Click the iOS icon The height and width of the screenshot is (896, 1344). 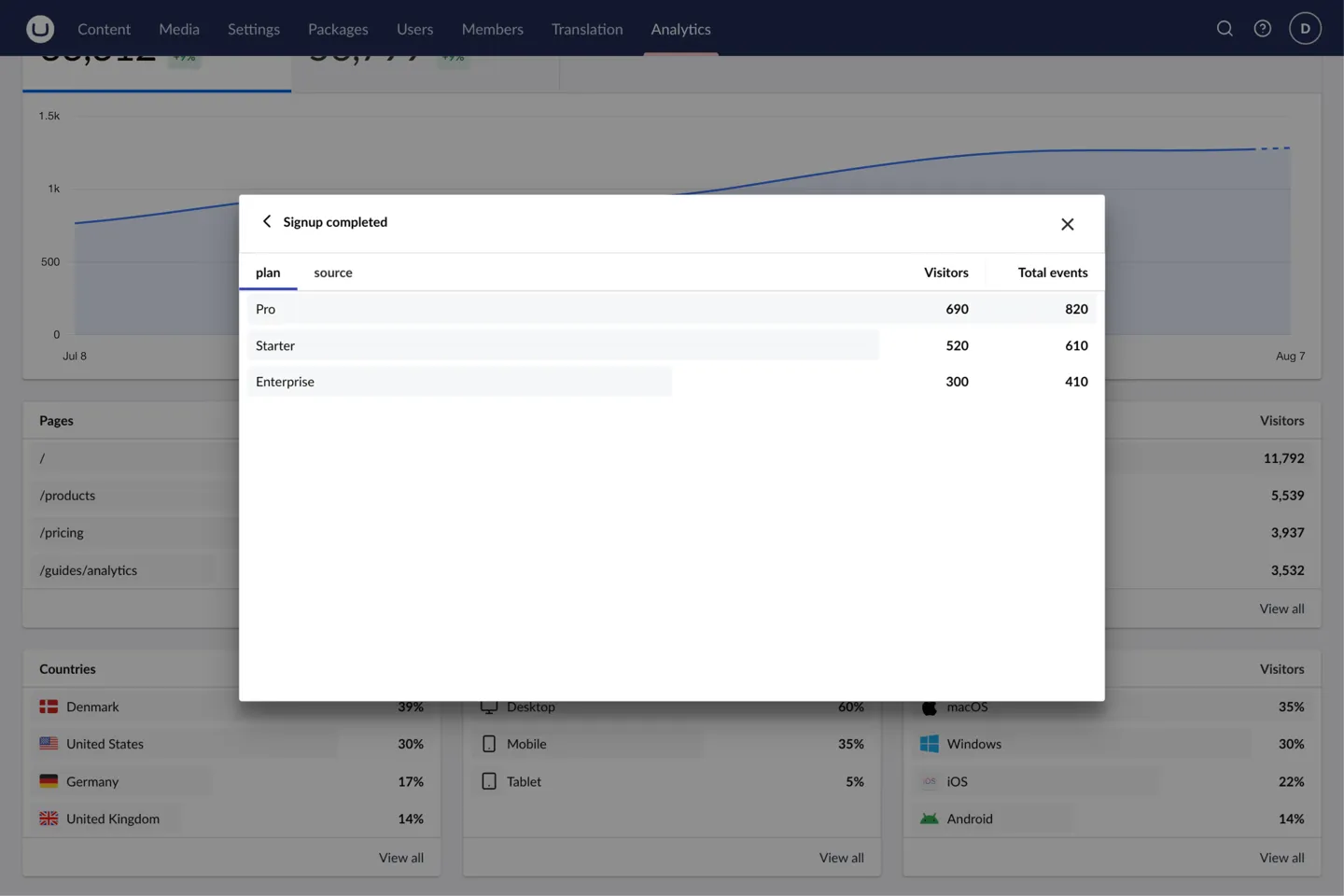tap(929, 781)
